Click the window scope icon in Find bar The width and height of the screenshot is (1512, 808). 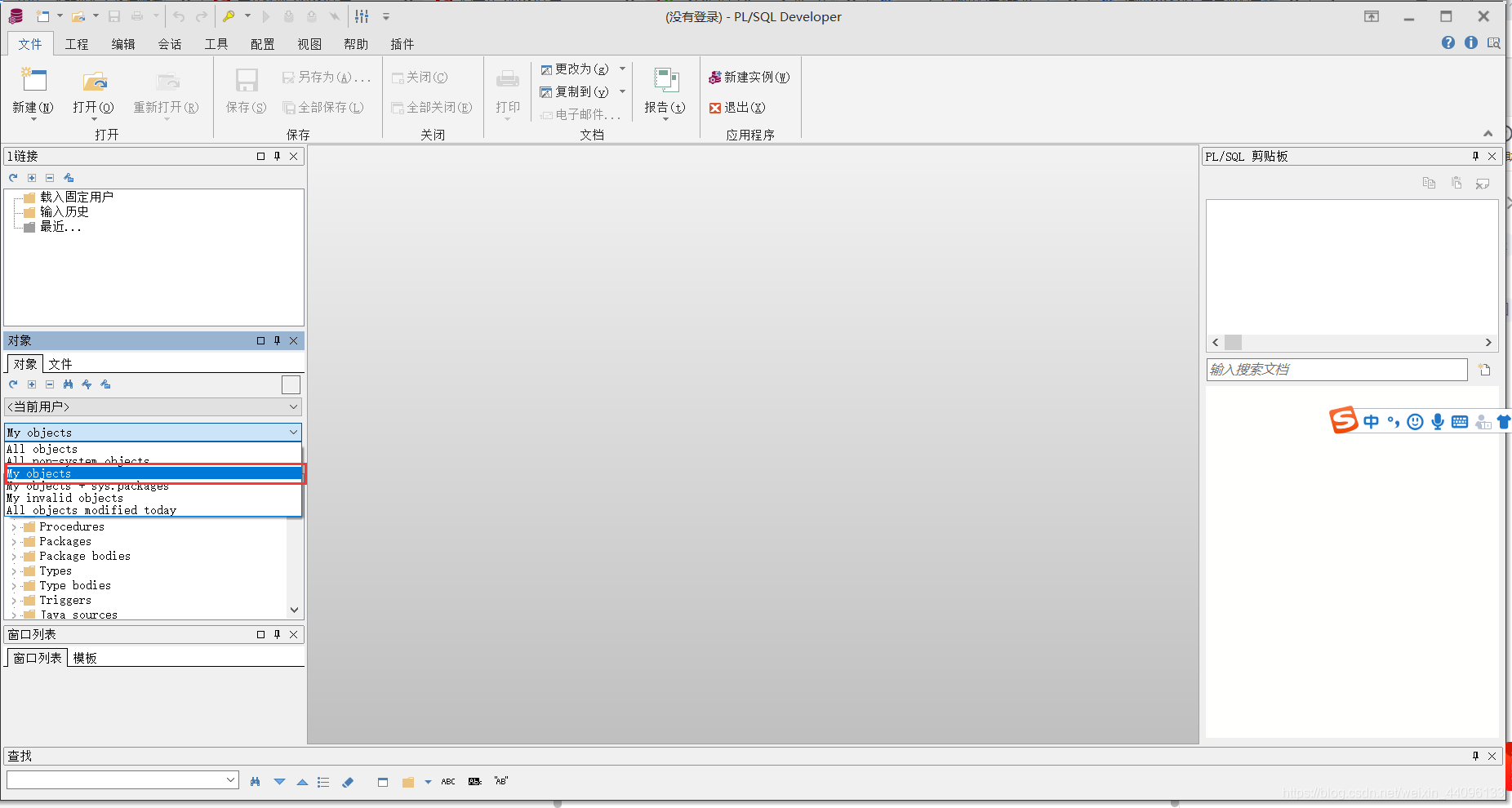(x=383, y=782)
